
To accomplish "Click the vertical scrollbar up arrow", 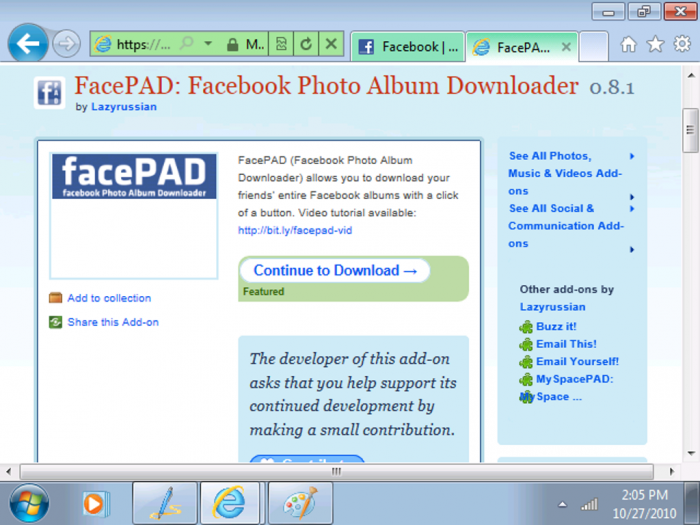I will click(691, 75).
